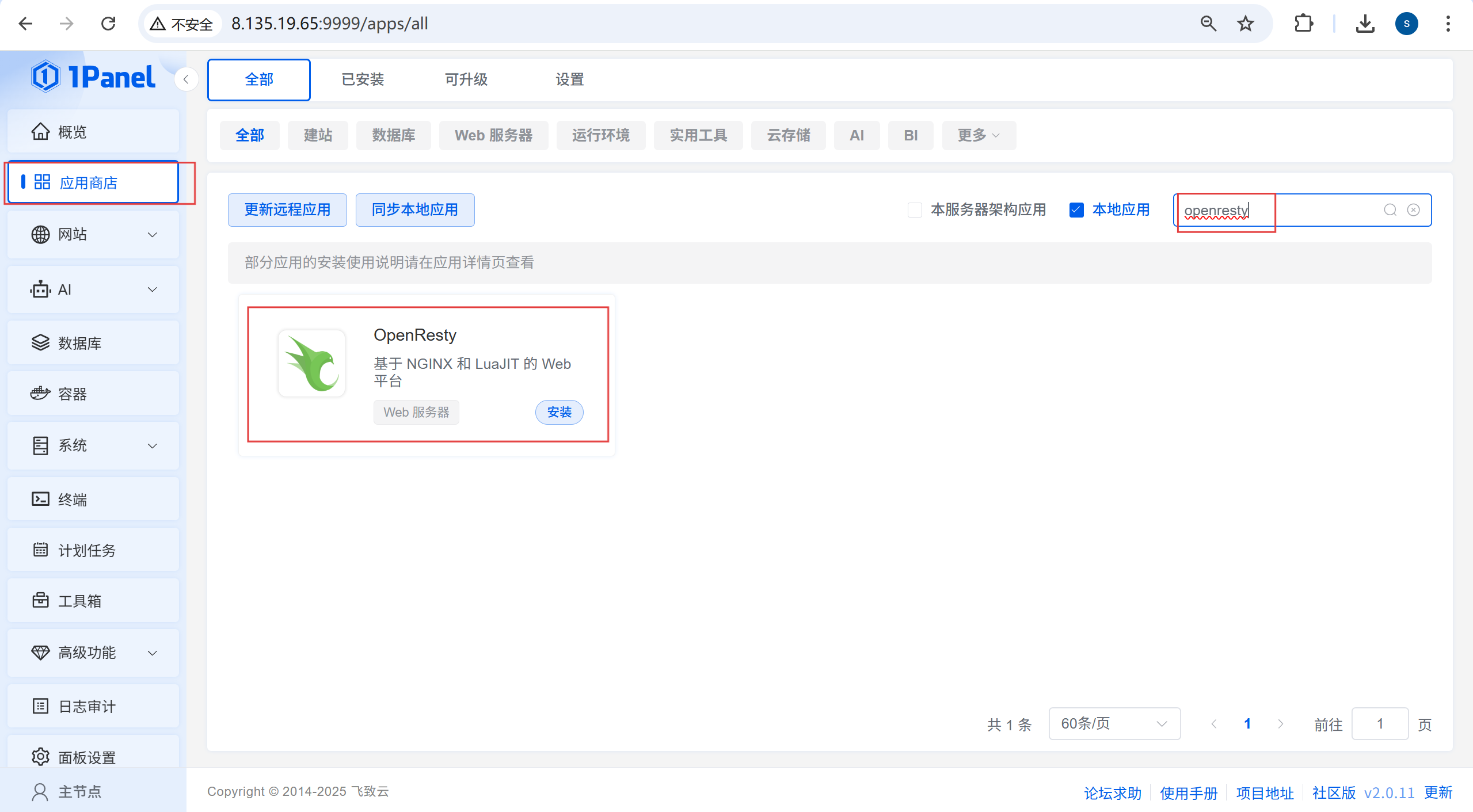
Task: Expand the 网站 sidebar menu
Action: (x=92, y=234)
